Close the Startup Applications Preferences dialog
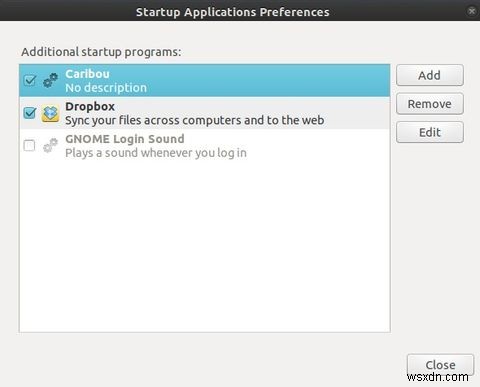This screenshot has width=480, height=387. pyautogui.click(x=440, y=365)
